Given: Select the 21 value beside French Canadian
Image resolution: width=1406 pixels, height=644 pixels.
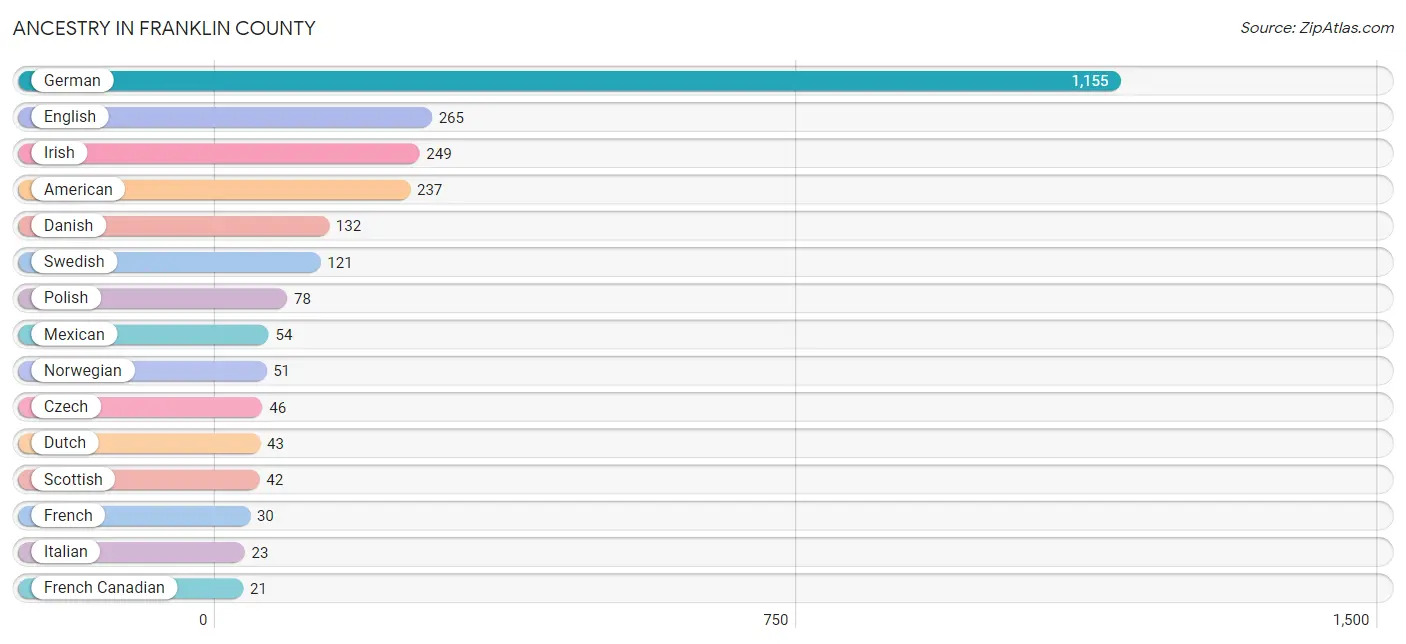Looking at the screenshot, I should click(x=258, y=589).
